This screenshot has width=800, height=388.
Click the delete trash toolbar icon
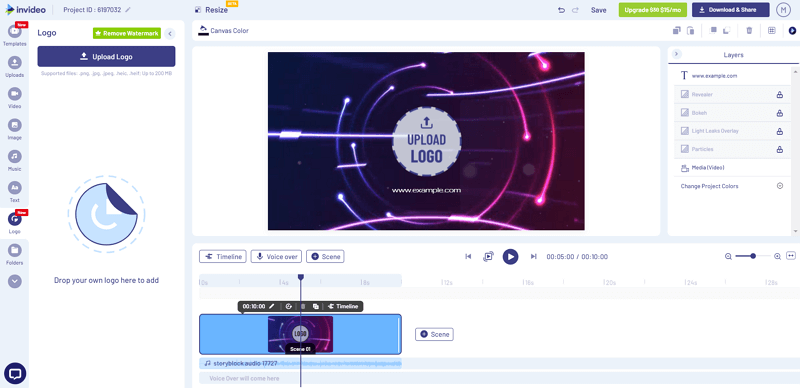pyautogui.click(x=749, y=31)
